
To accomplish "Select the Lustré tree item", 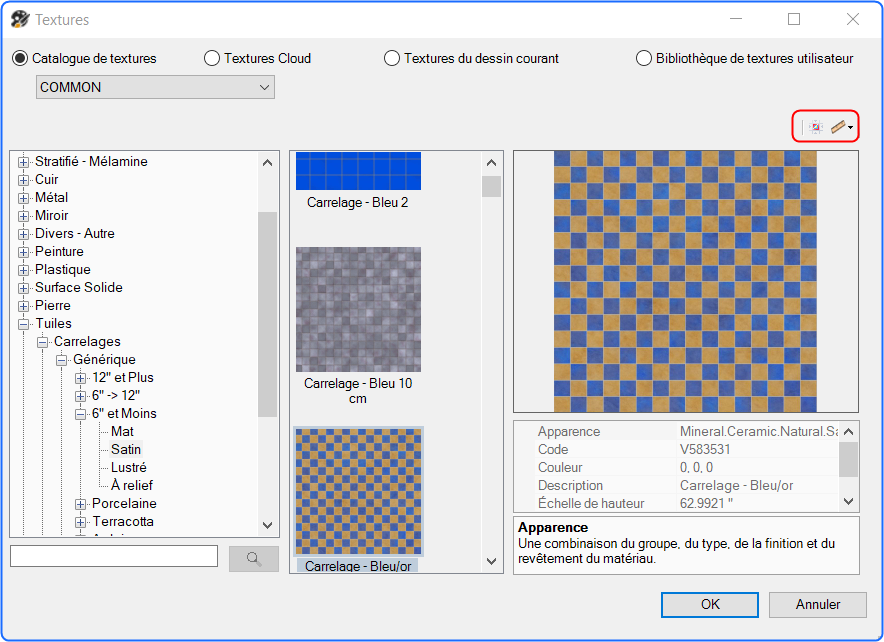I will pyautogui.click(x=129, y=467).
